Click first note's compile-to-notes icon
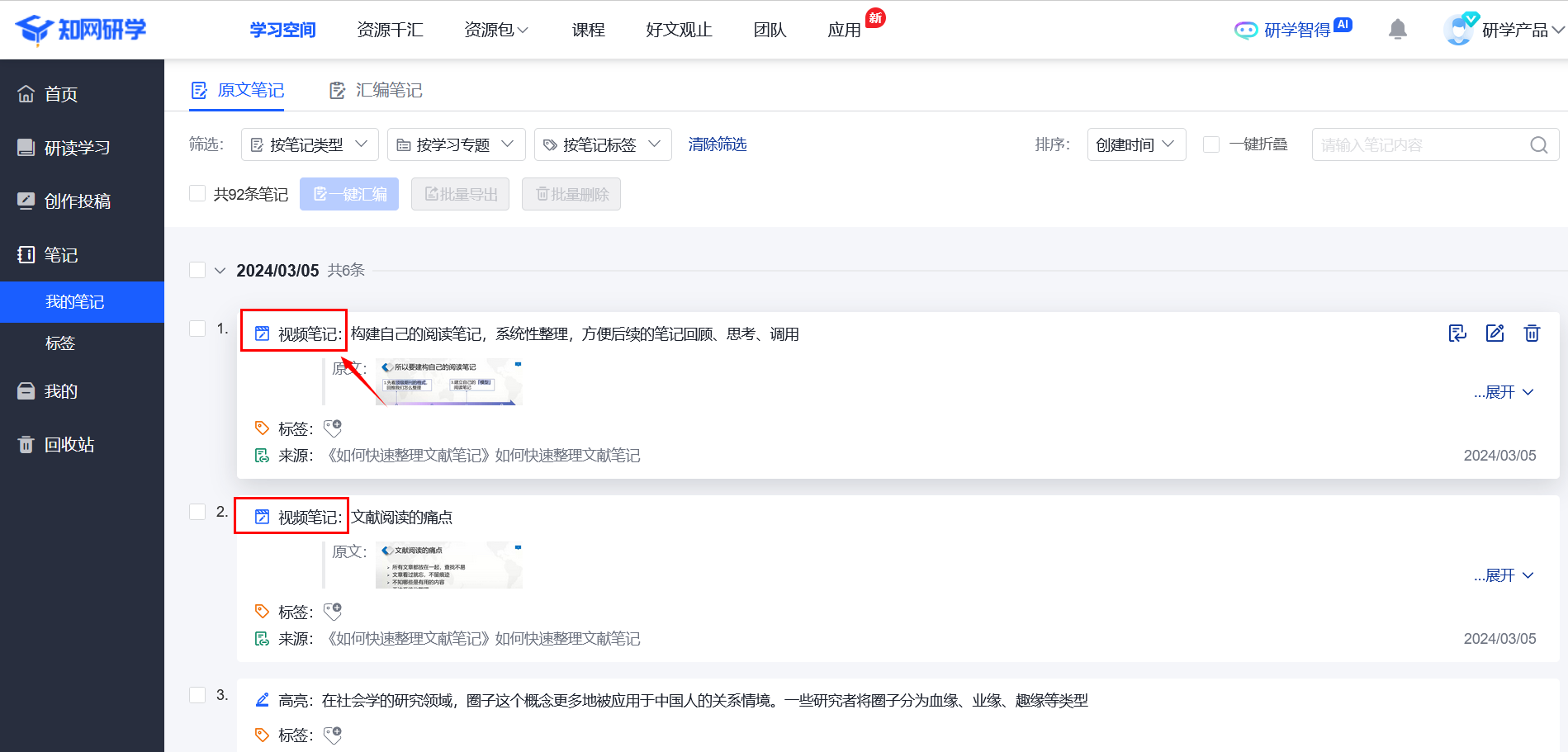 (x=1457, y=333)
